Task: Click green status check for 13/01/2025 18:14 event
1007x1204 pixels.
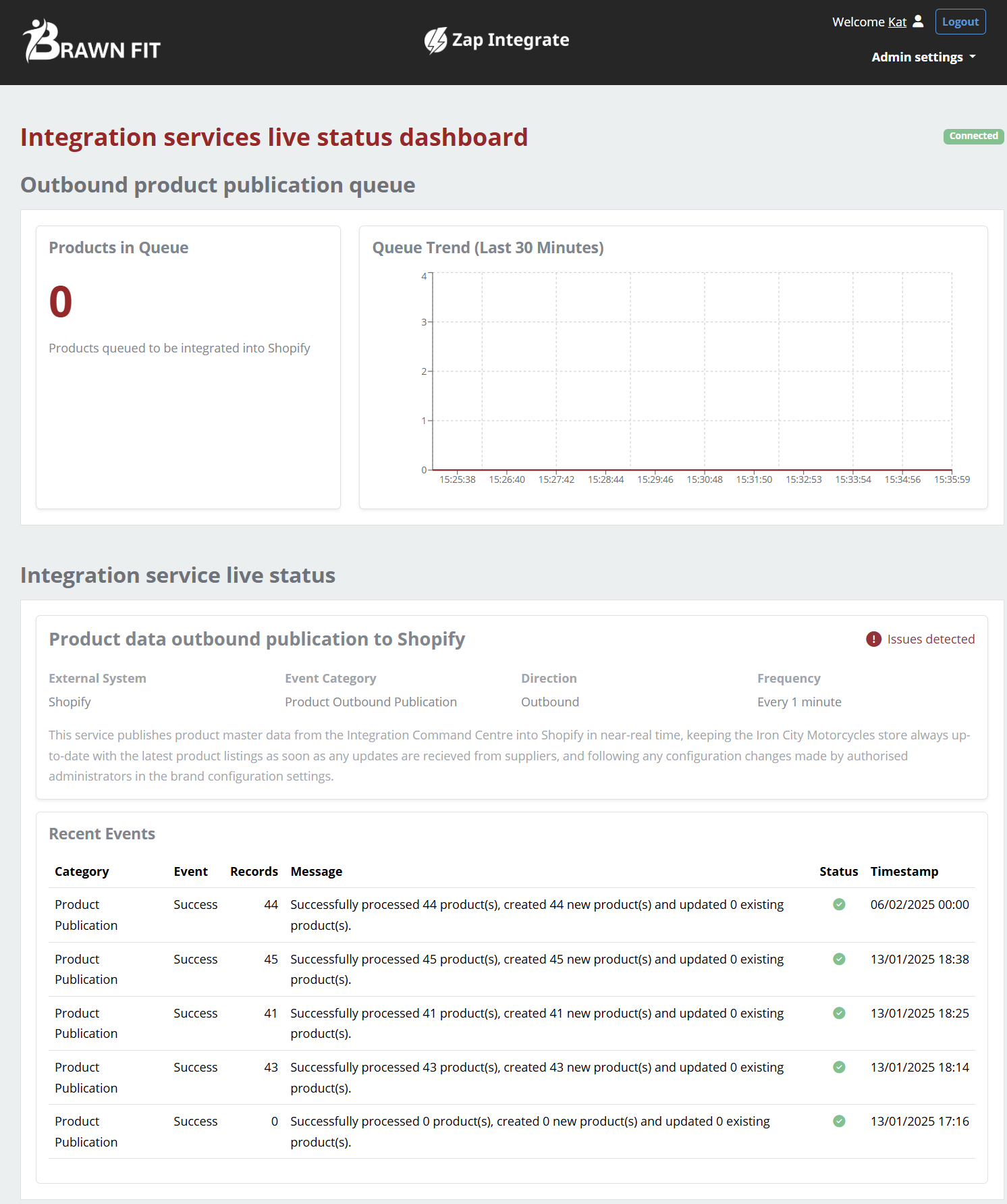Action: [839, 1067]
